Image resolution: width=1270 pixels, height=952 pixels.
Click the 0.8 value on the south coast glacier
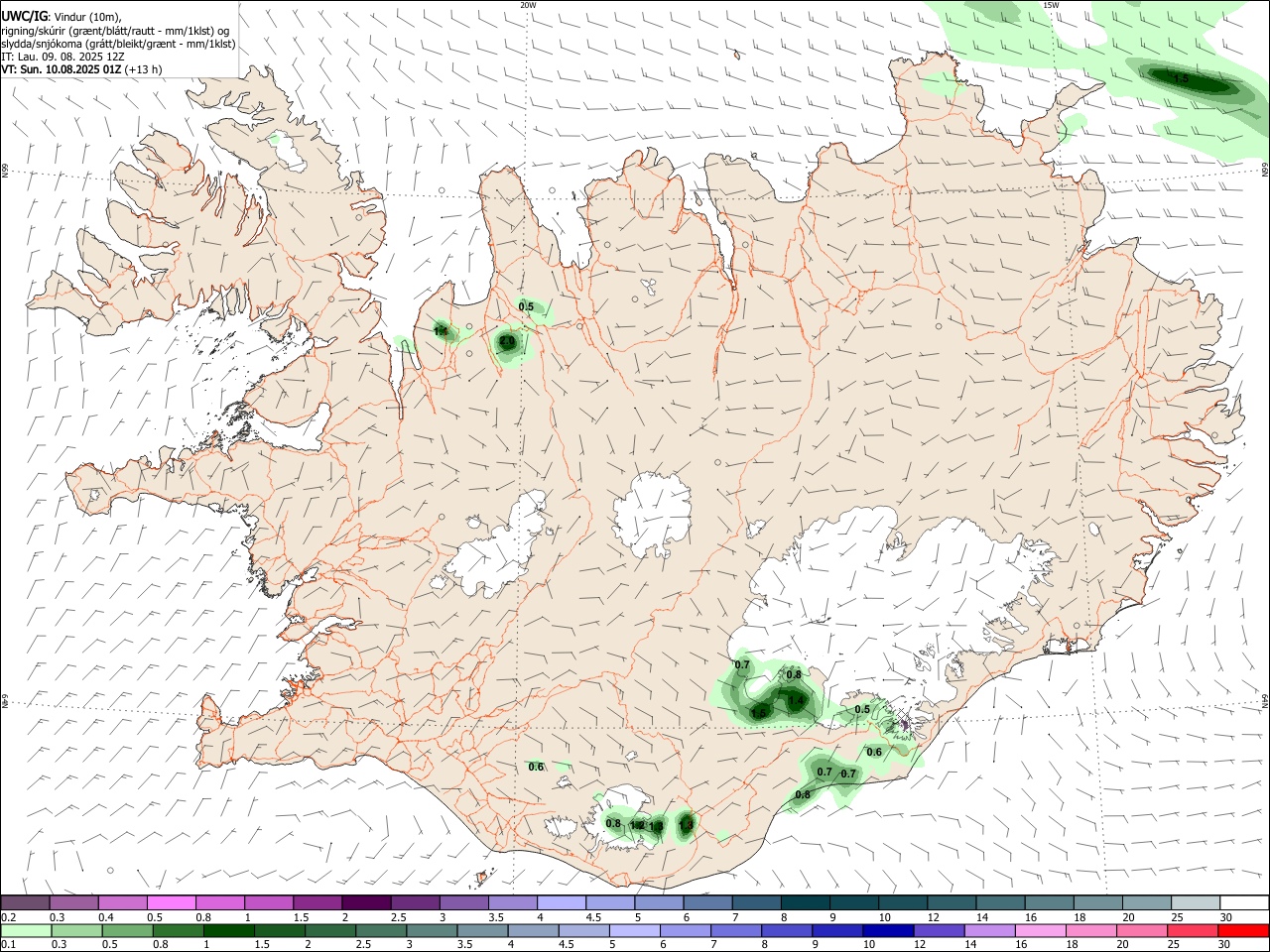tap(613, 823)
